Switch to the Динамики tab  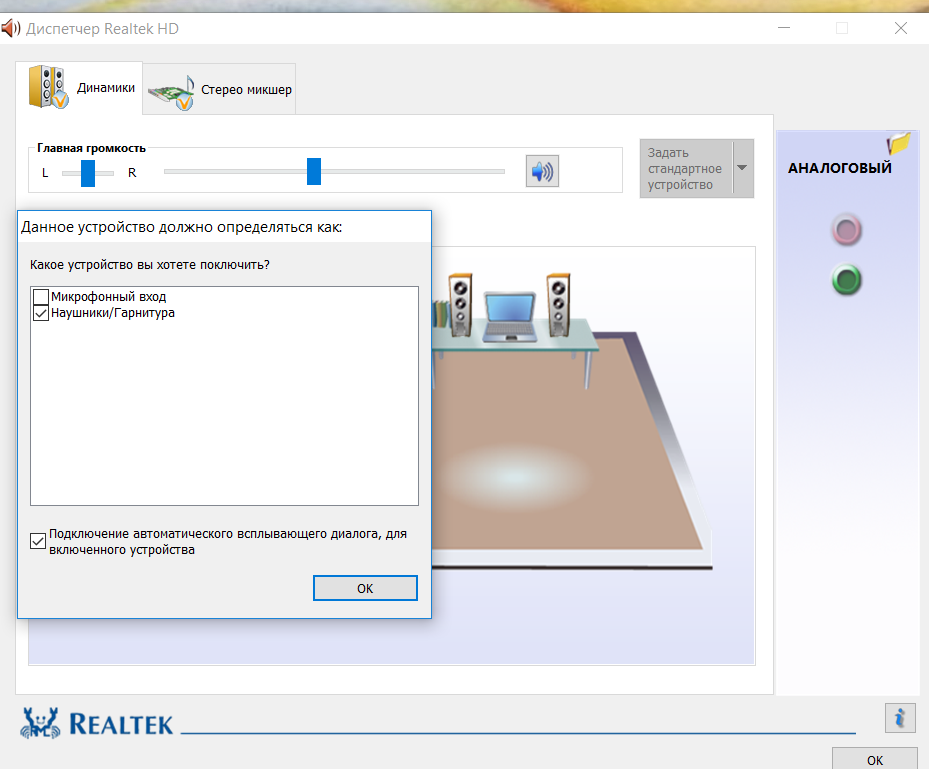(x=79, y=88)
